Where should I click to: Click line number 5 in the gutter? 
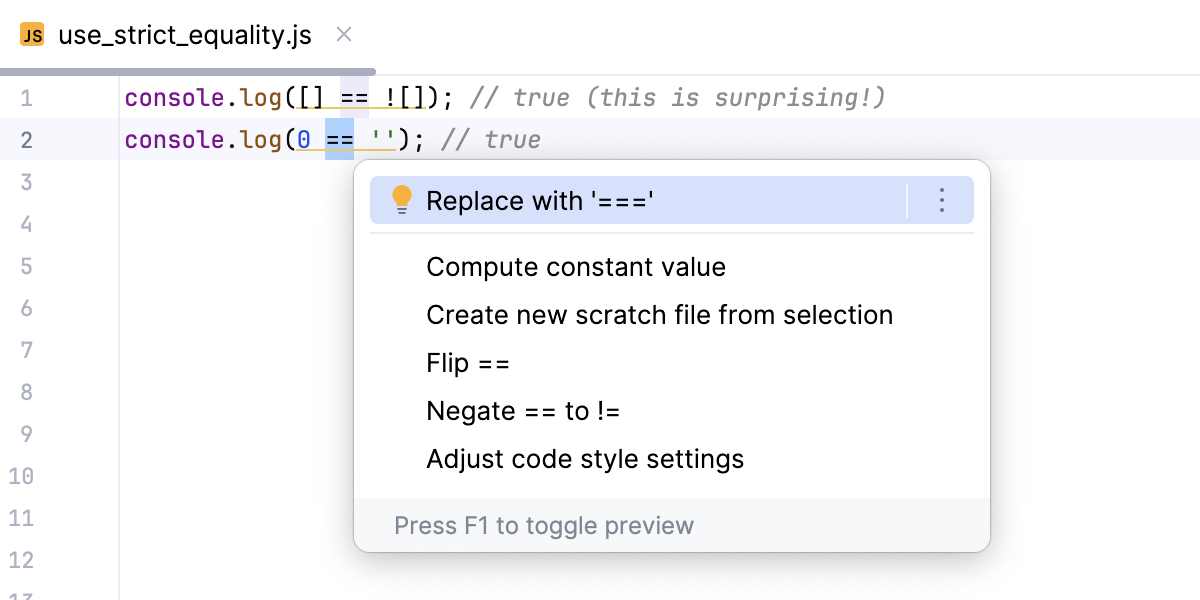[26, 266]
